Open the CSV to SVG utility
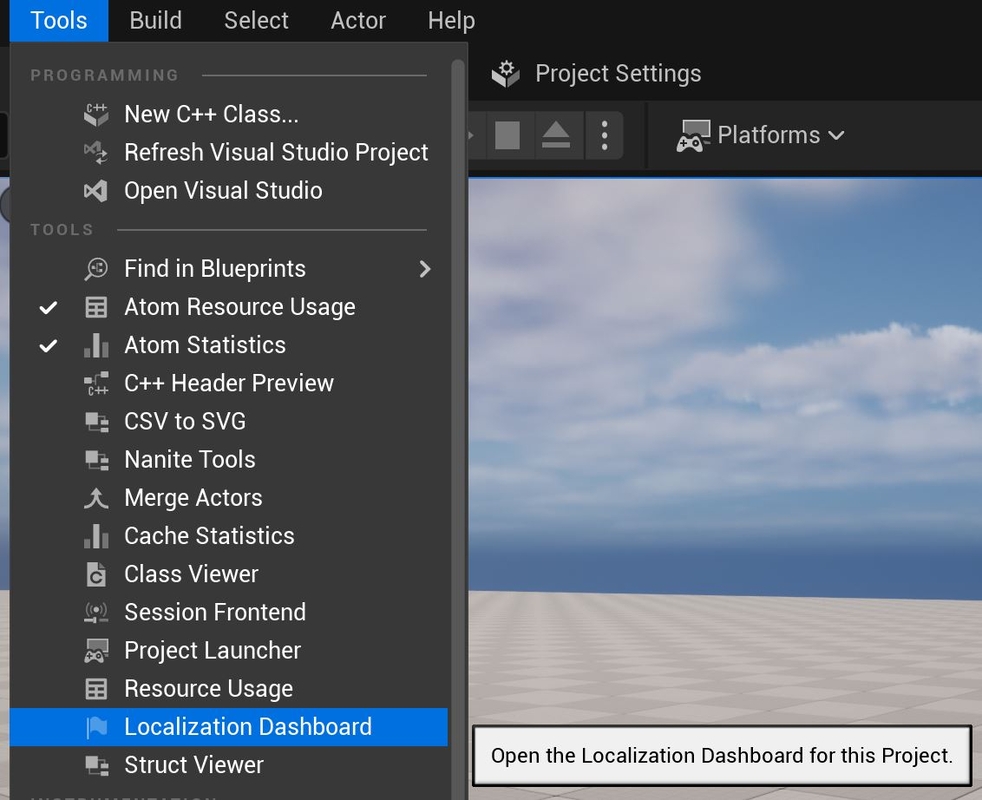 coord(185,421)
